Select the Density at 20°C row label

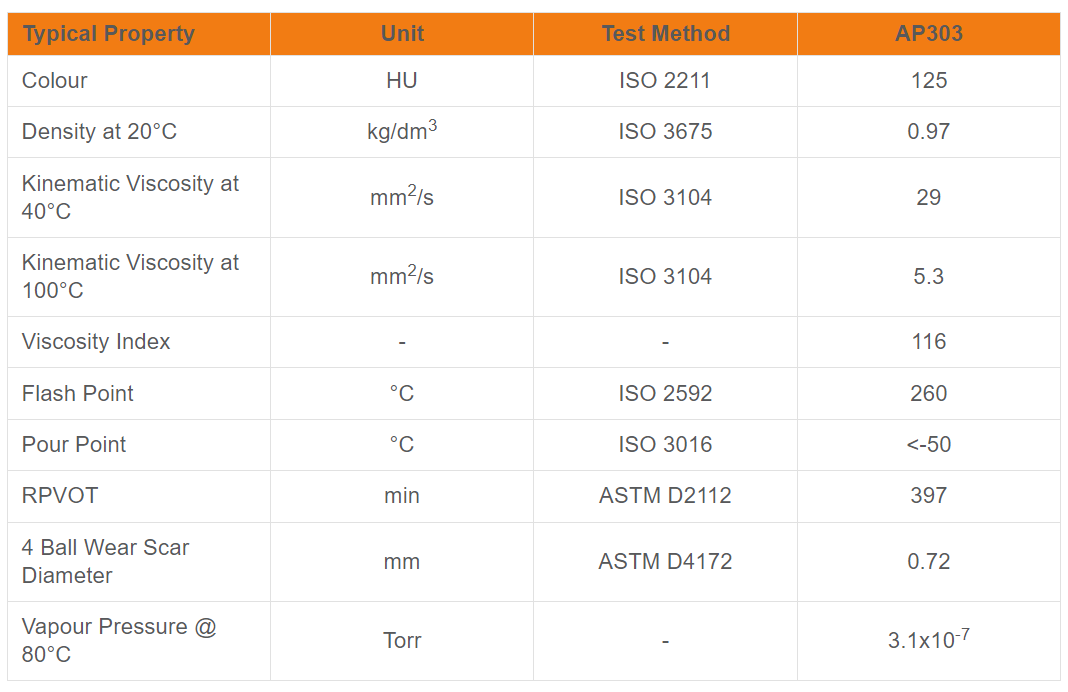[99, 132]
